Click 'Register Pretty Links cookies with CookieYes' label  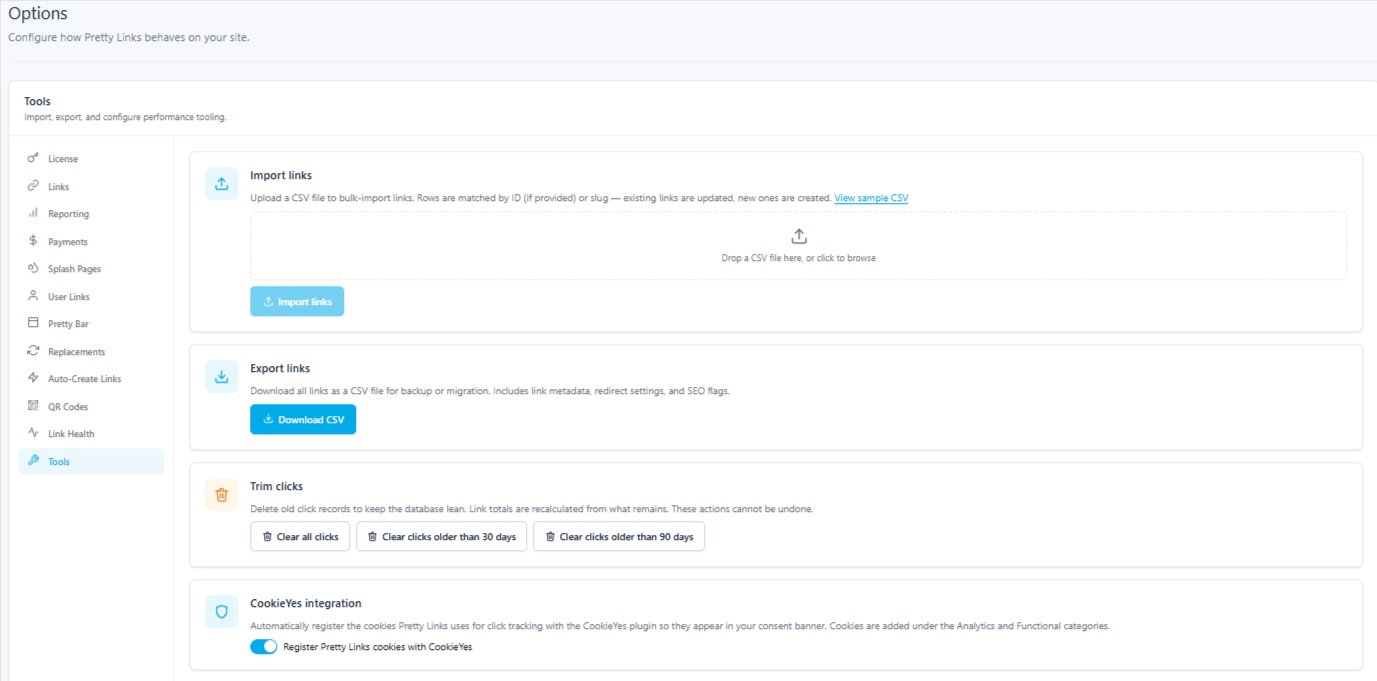(378, 647)
